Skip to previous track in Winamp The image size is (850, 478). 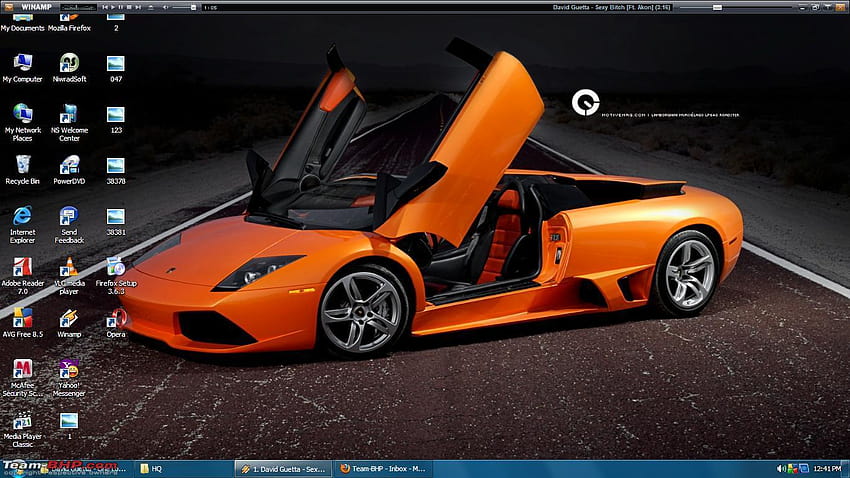point(105,7)
